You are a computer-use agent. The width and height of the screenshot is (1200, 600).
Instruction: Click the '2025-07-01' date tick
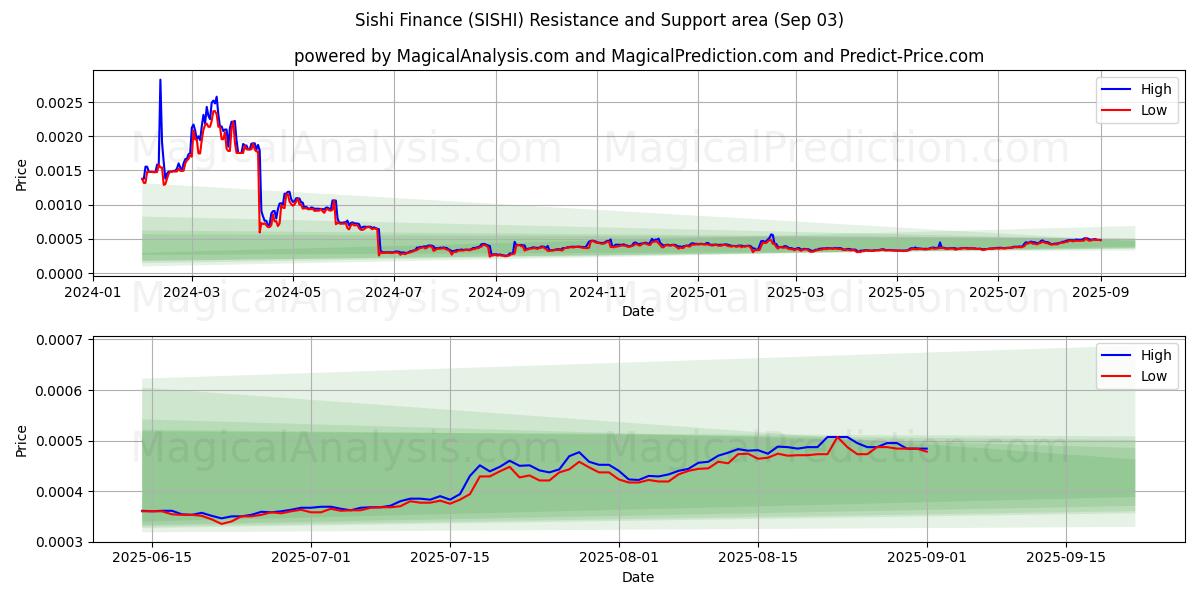311,558
